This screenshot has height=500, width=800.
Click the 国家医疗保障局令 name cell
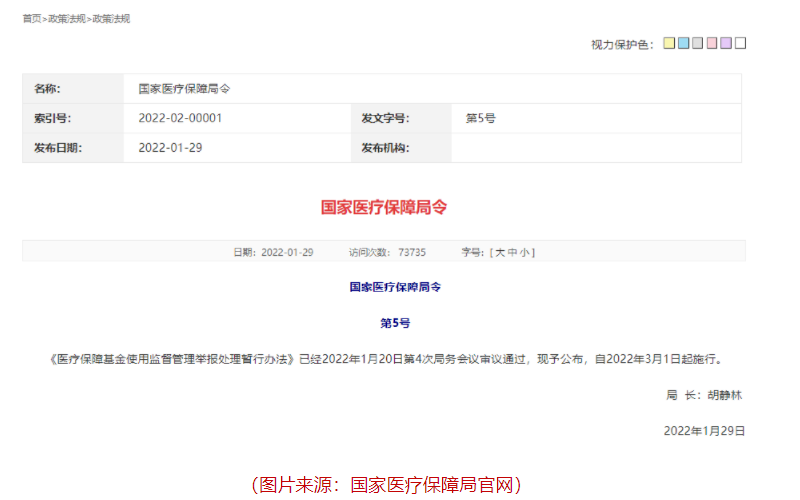184,89
